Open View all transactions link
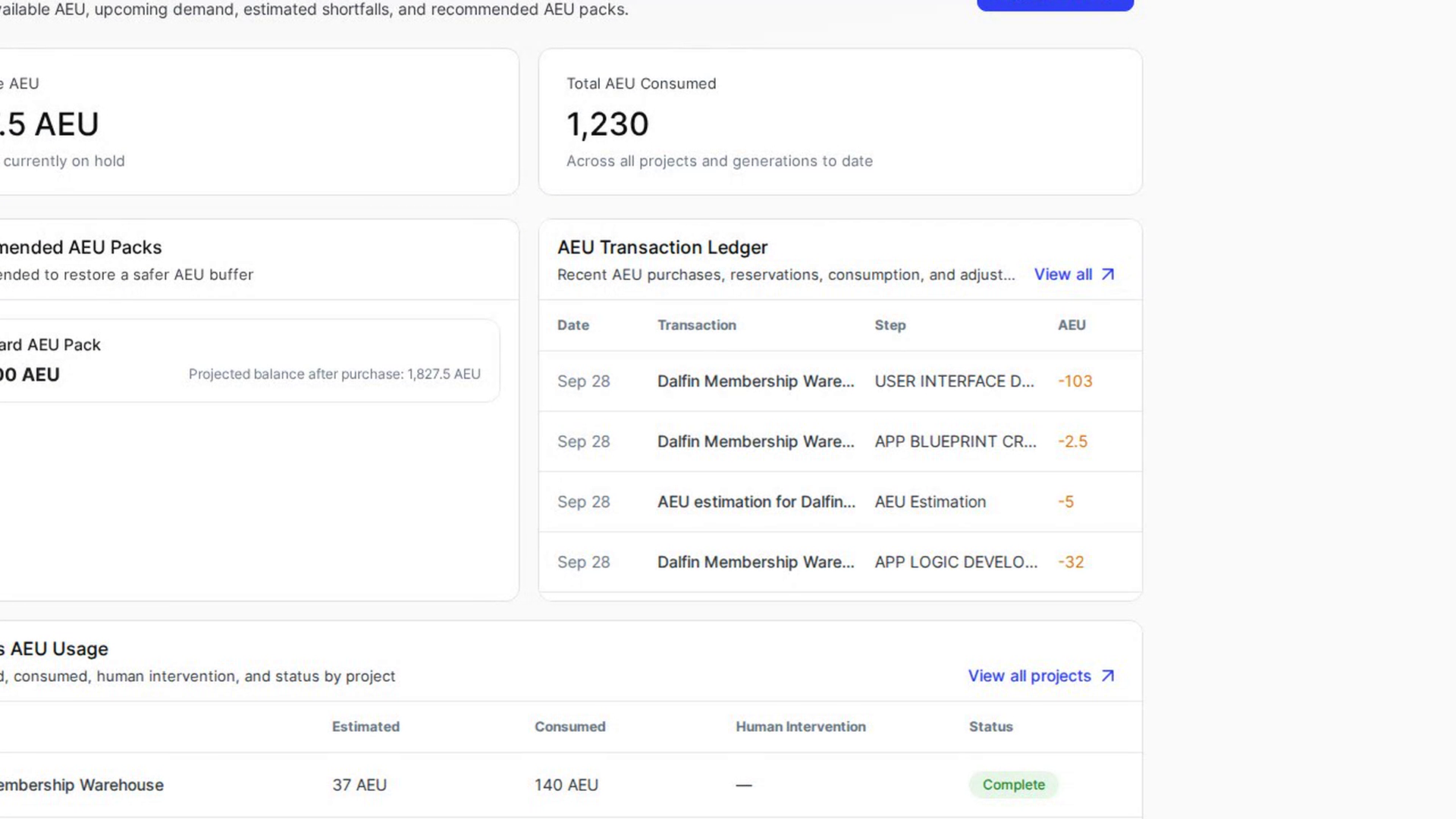This screenshot has height=819, width=1456. 1075,275
